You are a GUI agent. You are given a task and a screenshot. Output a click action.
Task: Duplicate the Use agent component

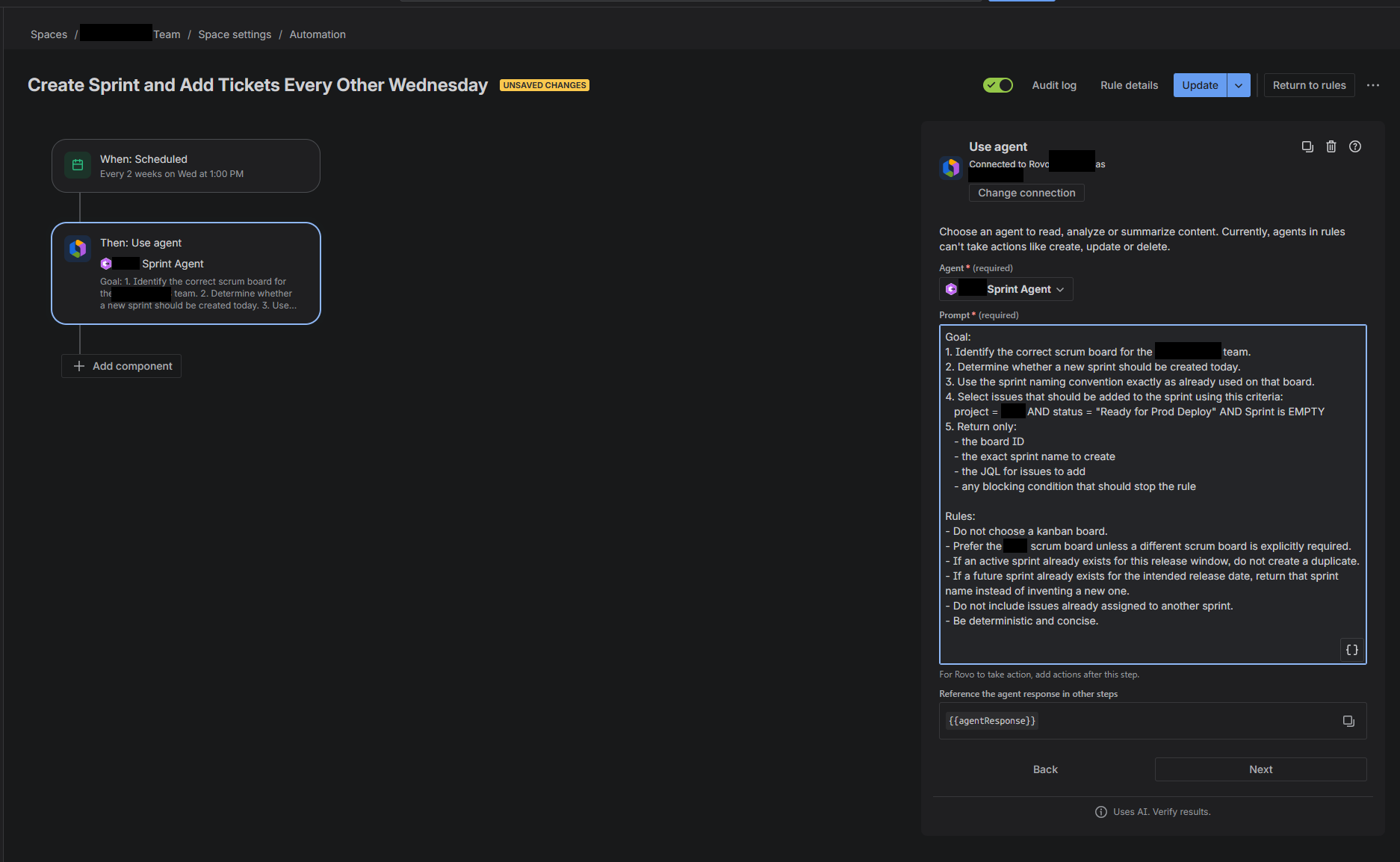click(x=1307, y=146)
